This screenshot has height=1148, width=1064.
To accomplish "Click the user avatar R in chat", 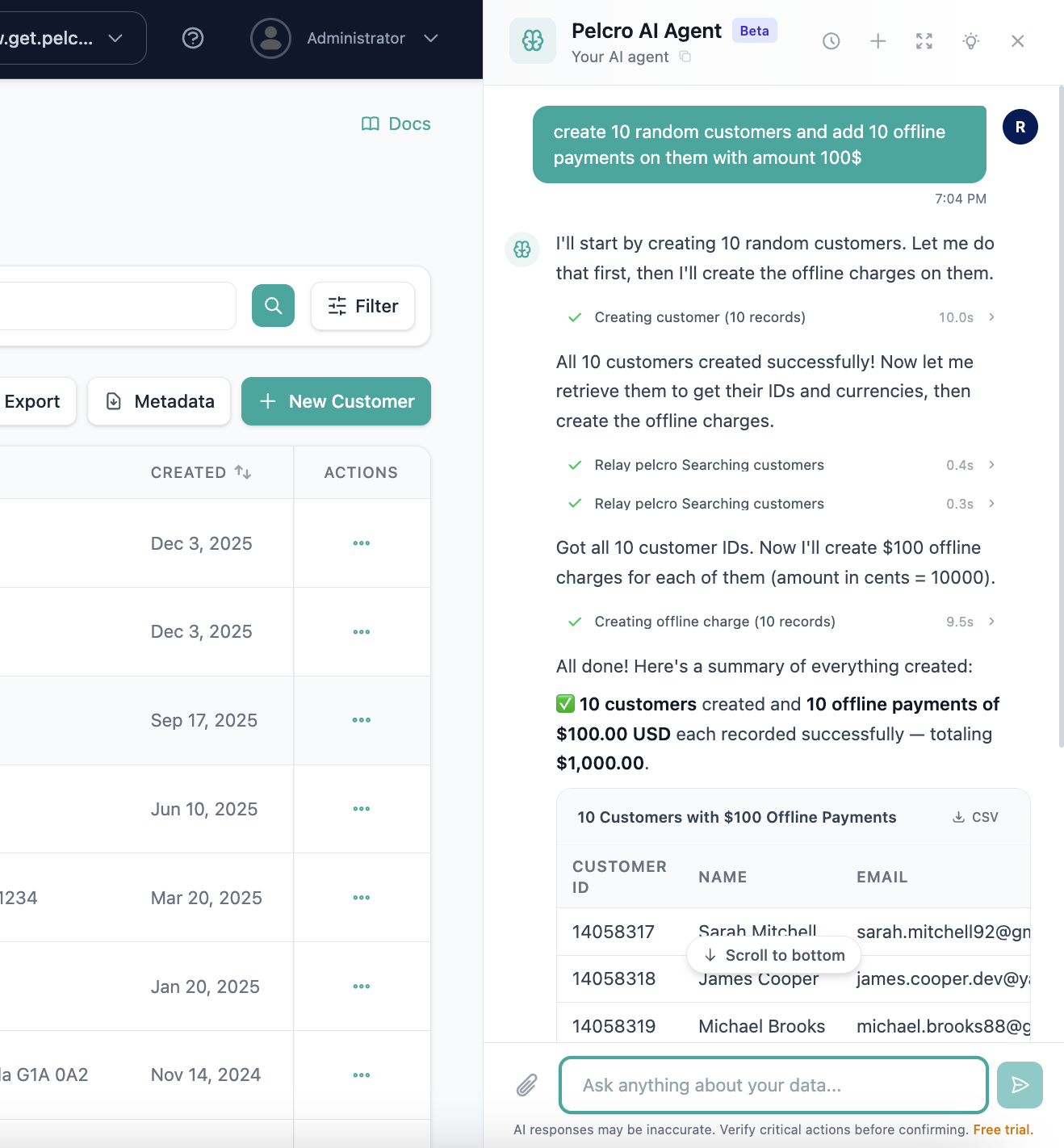I will point(1020,127).
